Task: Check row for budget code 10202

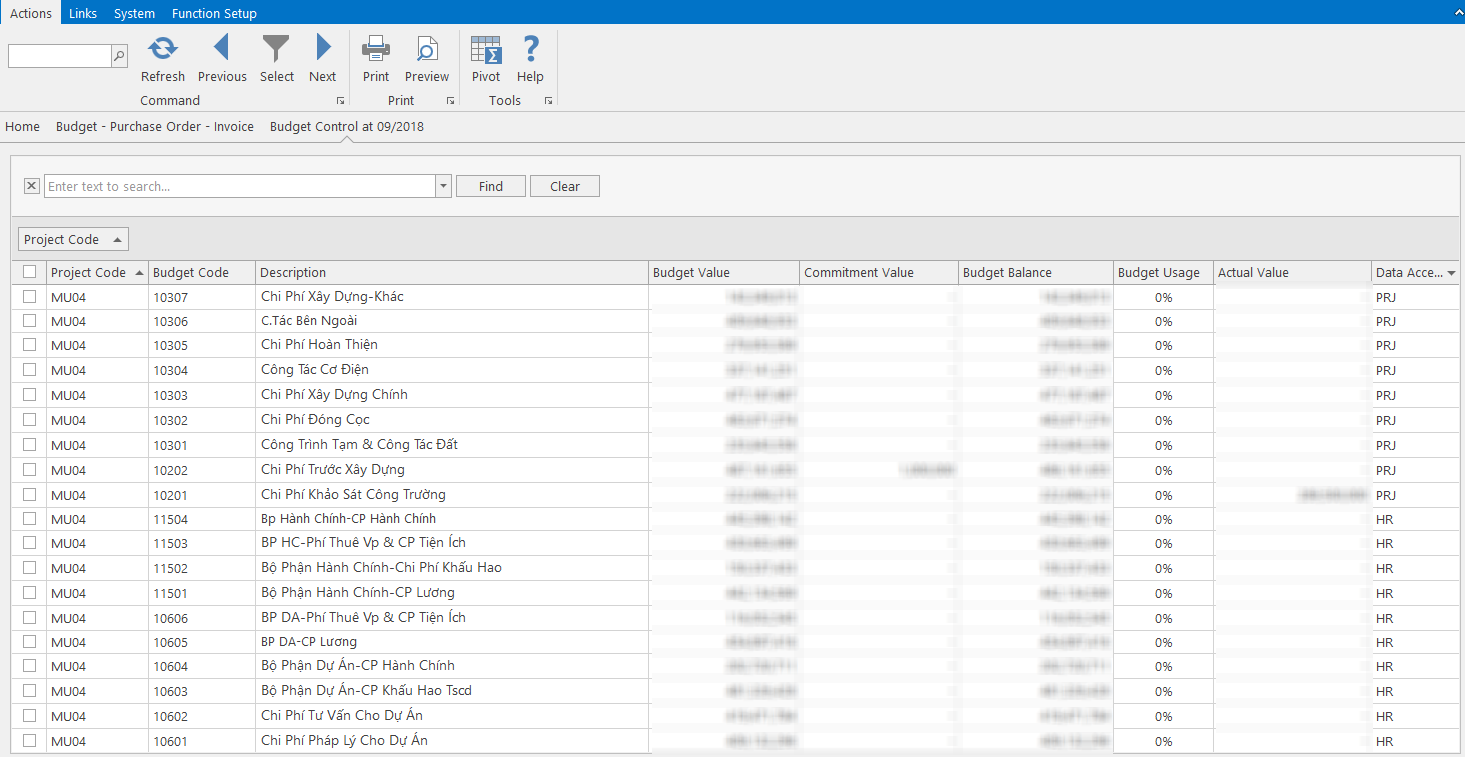Action: coord(29,469)
